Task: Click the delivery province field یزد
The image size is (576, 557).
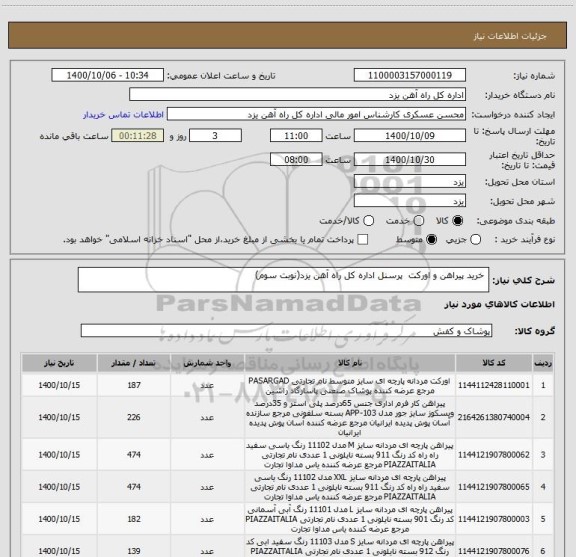Action: point(410,182)
